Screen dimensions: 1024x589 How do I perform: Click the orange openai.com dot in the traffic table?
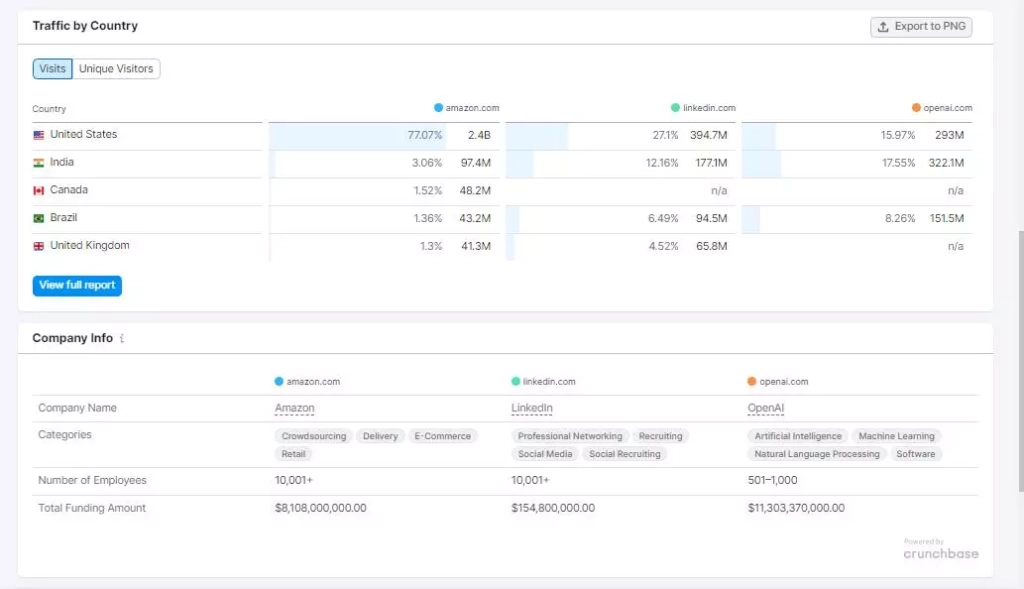pyautogui.click(x=916, y=108)
